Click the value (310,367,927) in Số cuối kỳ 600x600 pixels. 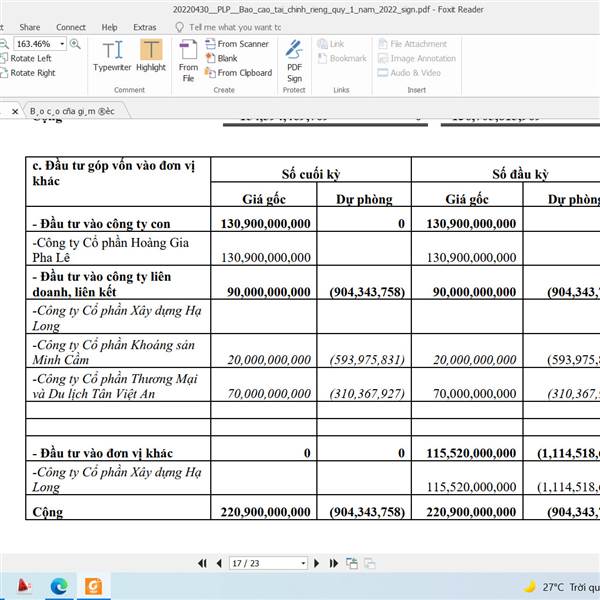(367, 393)
